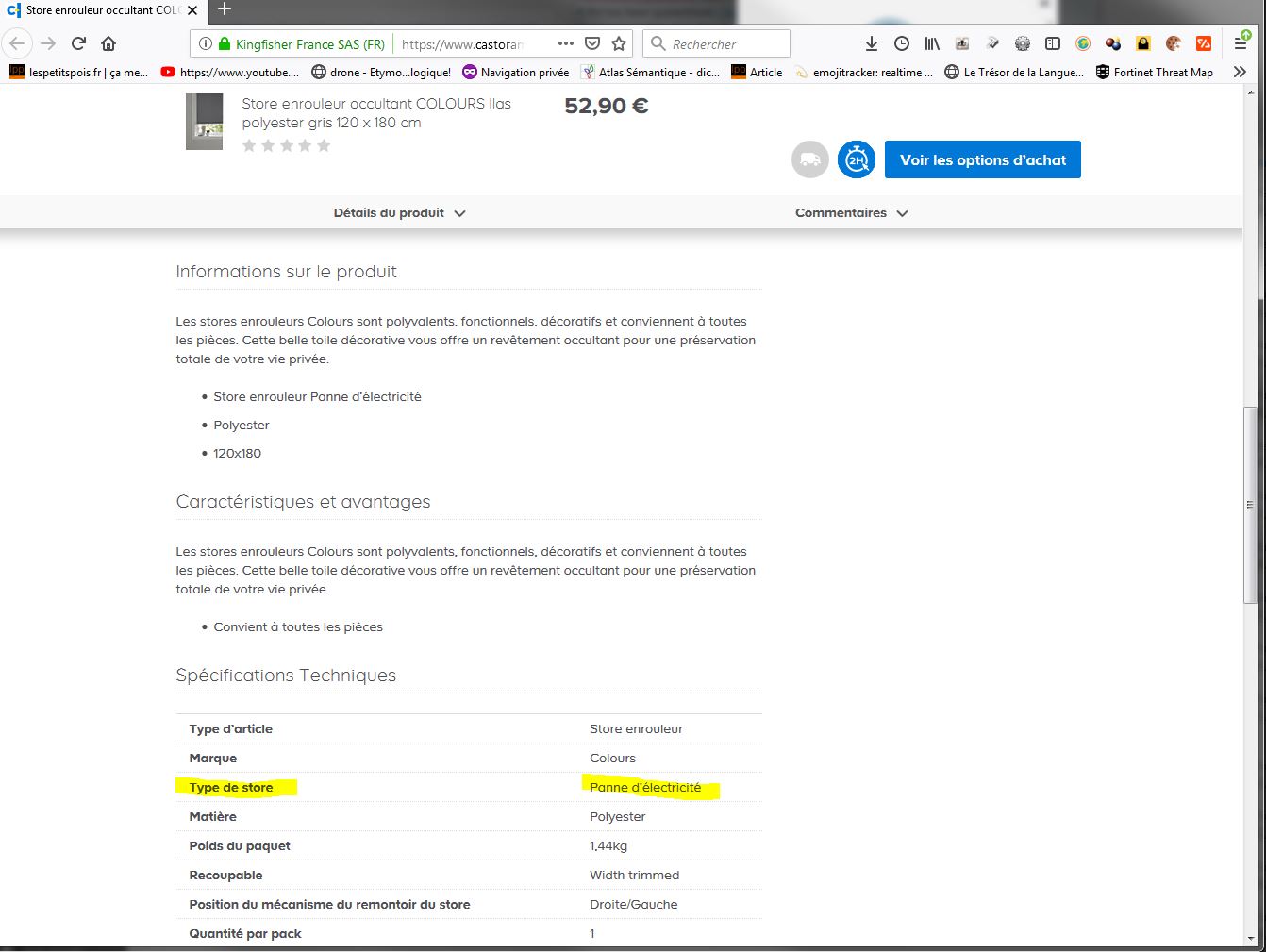Screen dimensions: 1266x952
Task: Open the Atlas Sémantique bookmark
Action: [x=651, y=72]
